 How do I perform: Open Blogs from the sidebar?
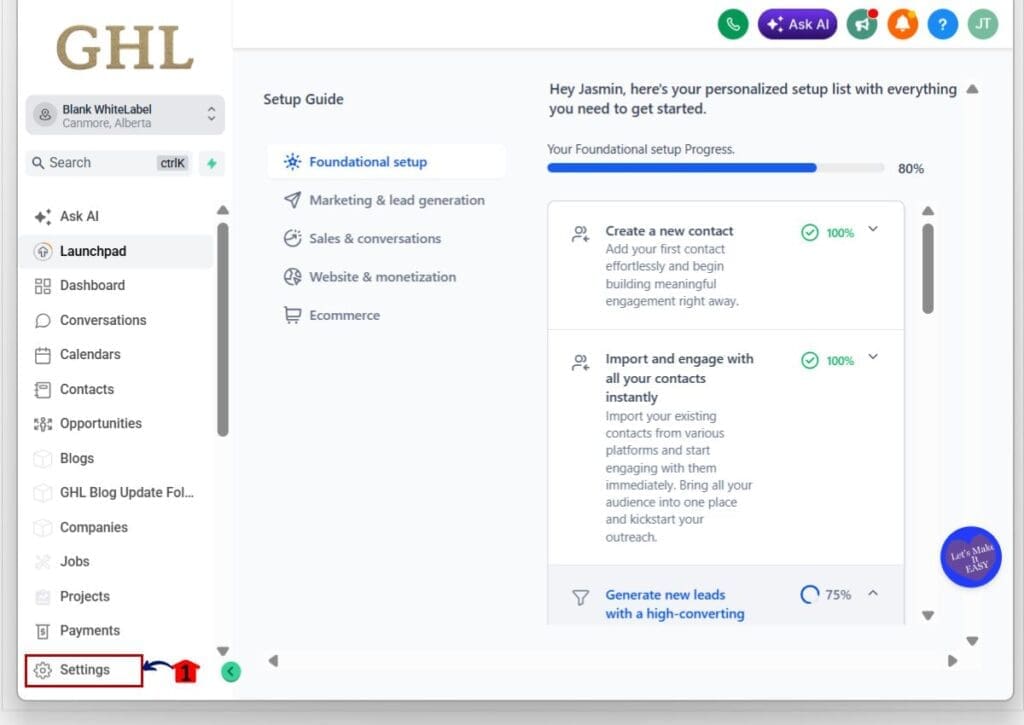click(116, 458)
